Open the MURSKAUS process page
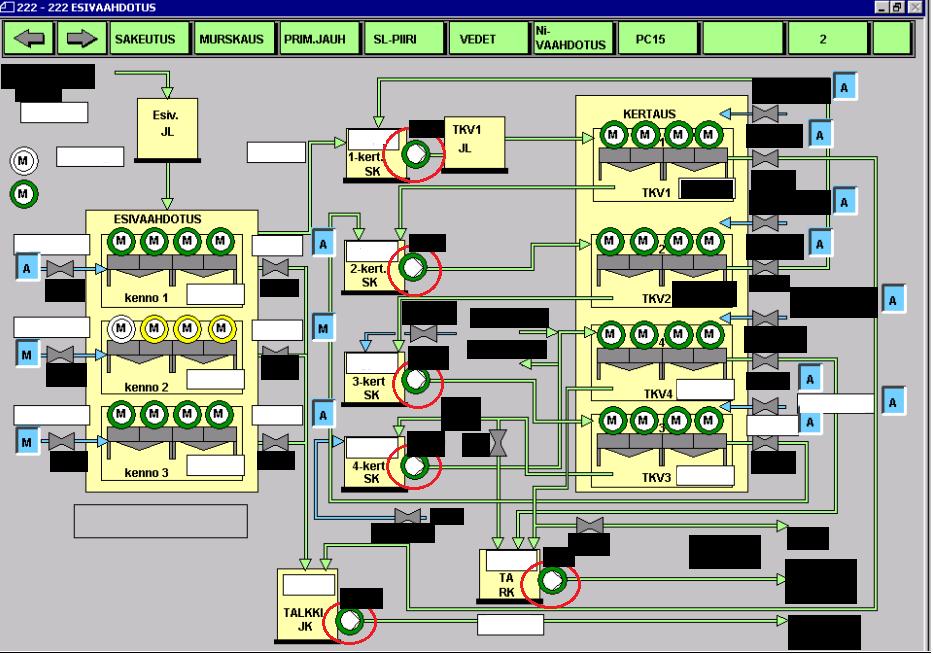 point(234,39)
